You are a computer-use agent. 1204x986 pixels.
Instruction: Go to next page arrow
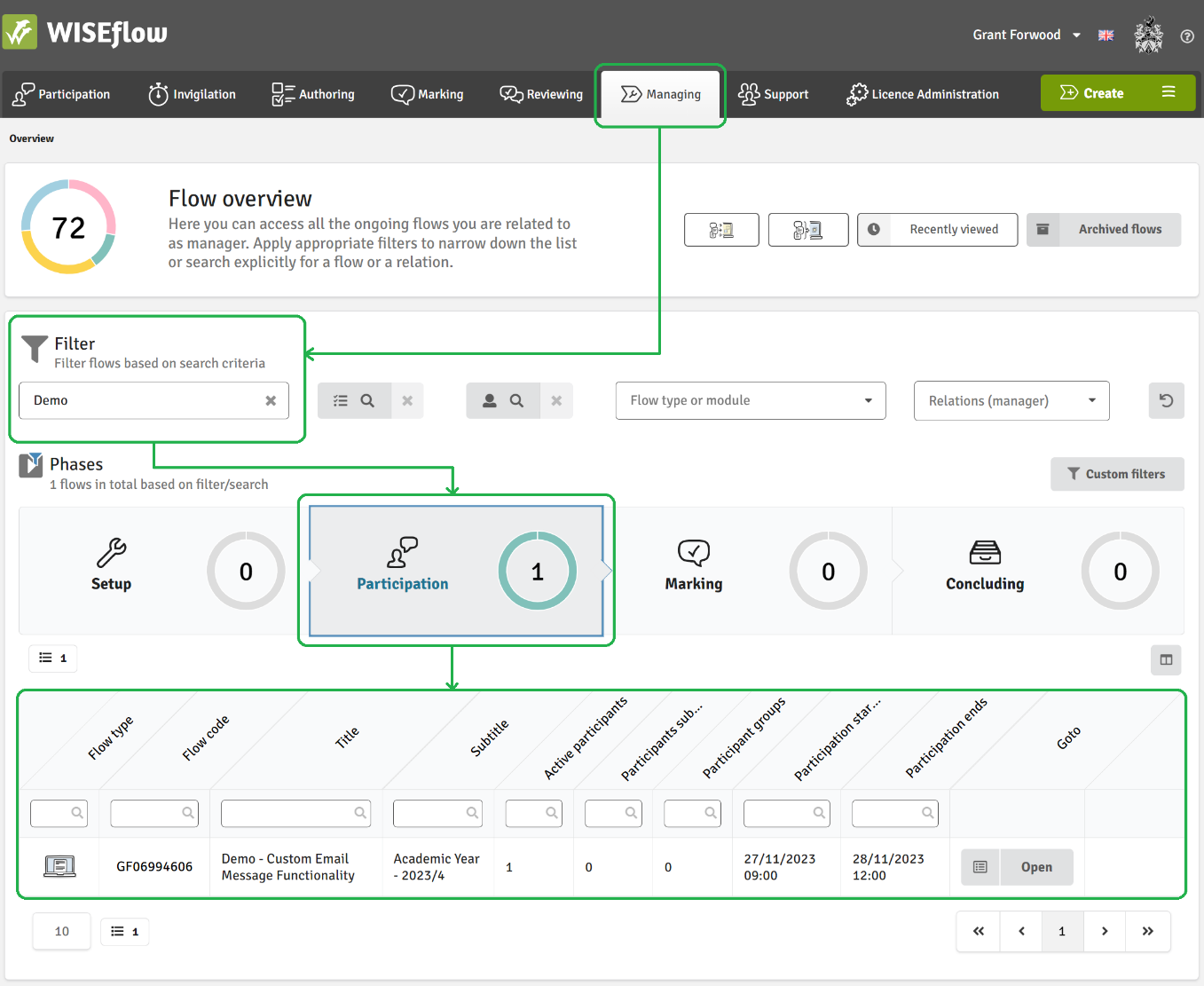[1105, 931]
